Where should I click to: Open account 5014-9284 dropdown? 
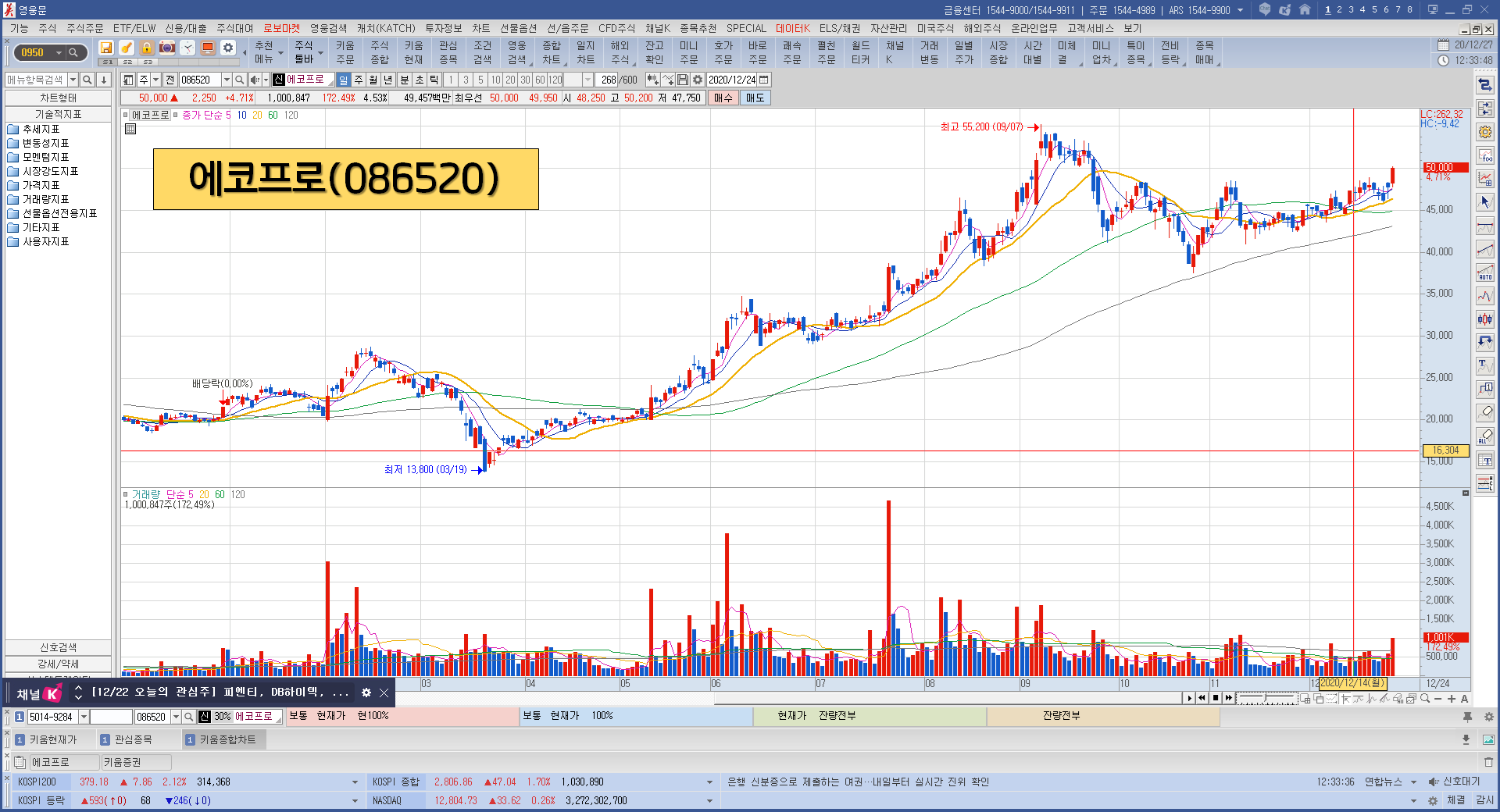[84, 717]
